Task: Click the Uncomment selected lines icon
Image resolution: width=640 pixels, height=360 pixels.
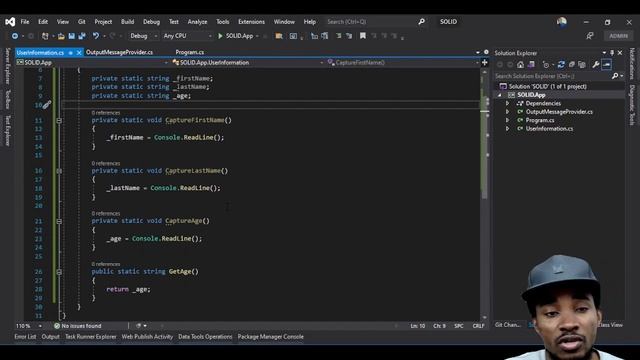Action: tap(349, 36)
